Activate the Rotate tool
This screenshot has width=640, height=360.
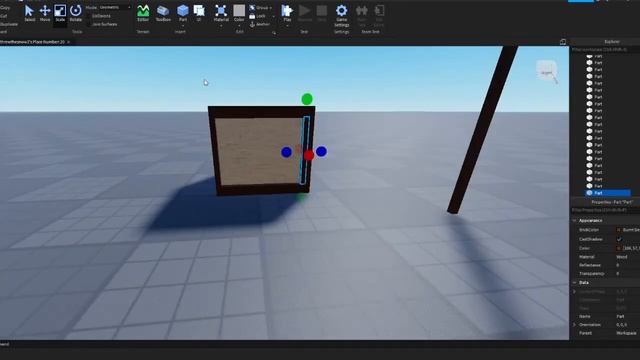pyautogui.click(x=76, y=13)
